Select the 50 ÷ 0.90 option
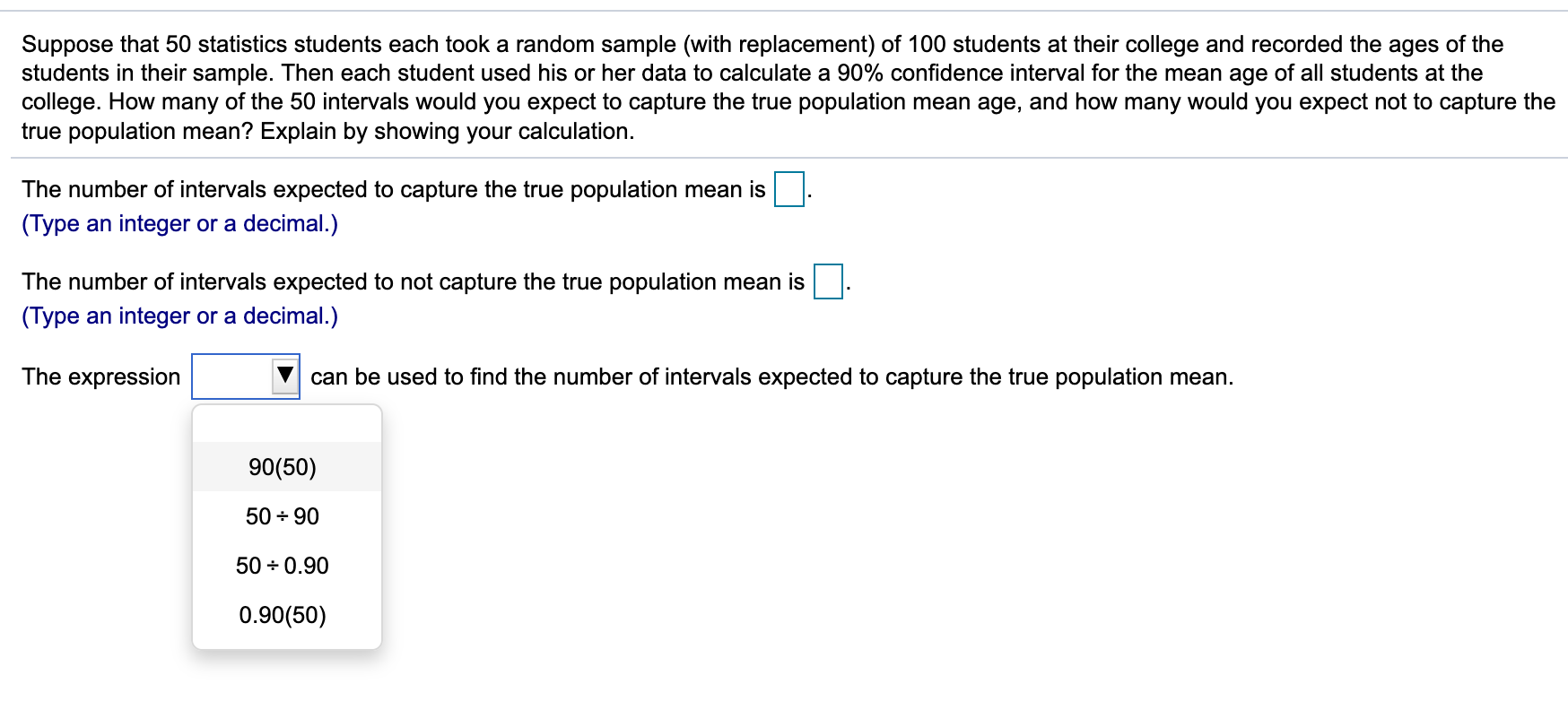1568x701 pixels. coord(283,566)
